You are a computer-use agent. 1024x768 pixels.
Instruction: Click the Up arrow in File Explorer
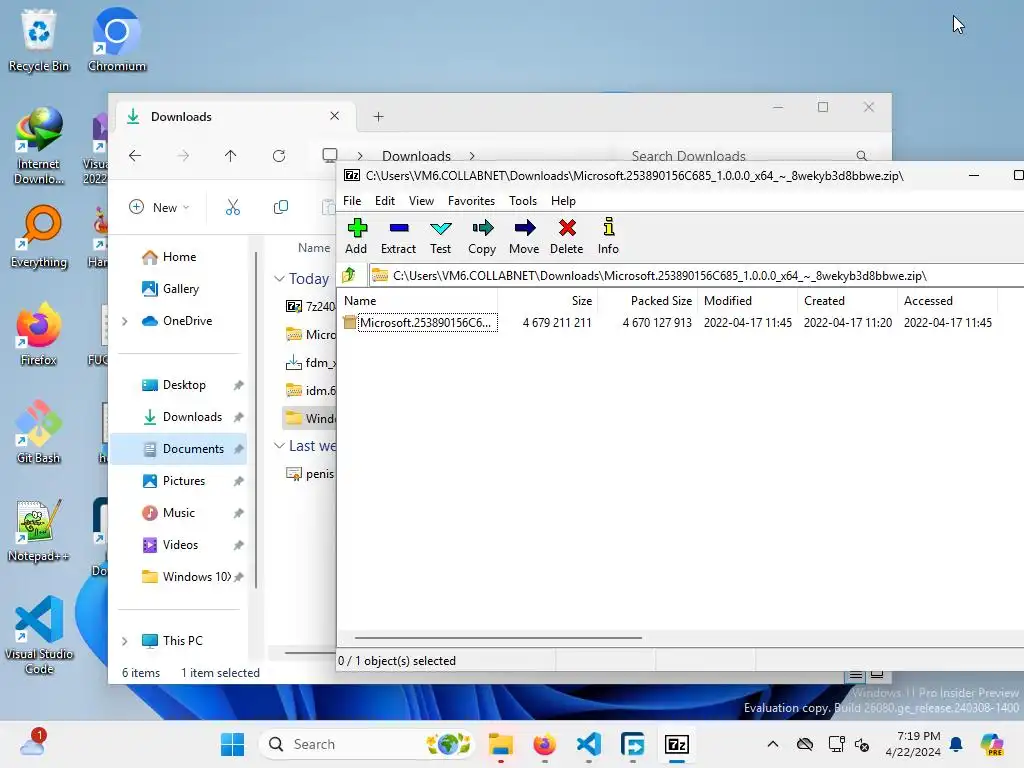pos(231,155)
